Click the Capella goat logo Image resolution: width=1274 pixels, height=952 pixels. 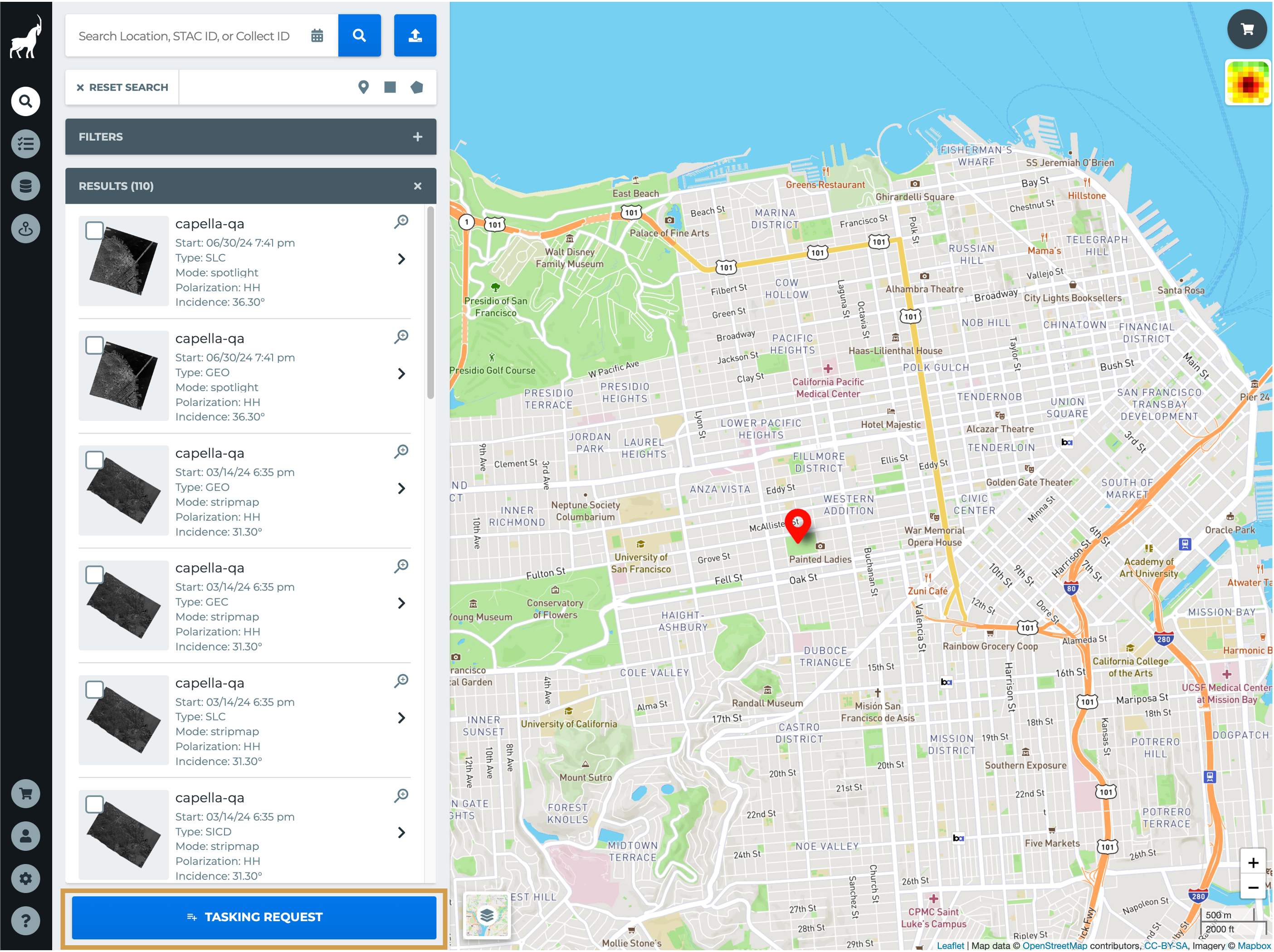point(26,36)
